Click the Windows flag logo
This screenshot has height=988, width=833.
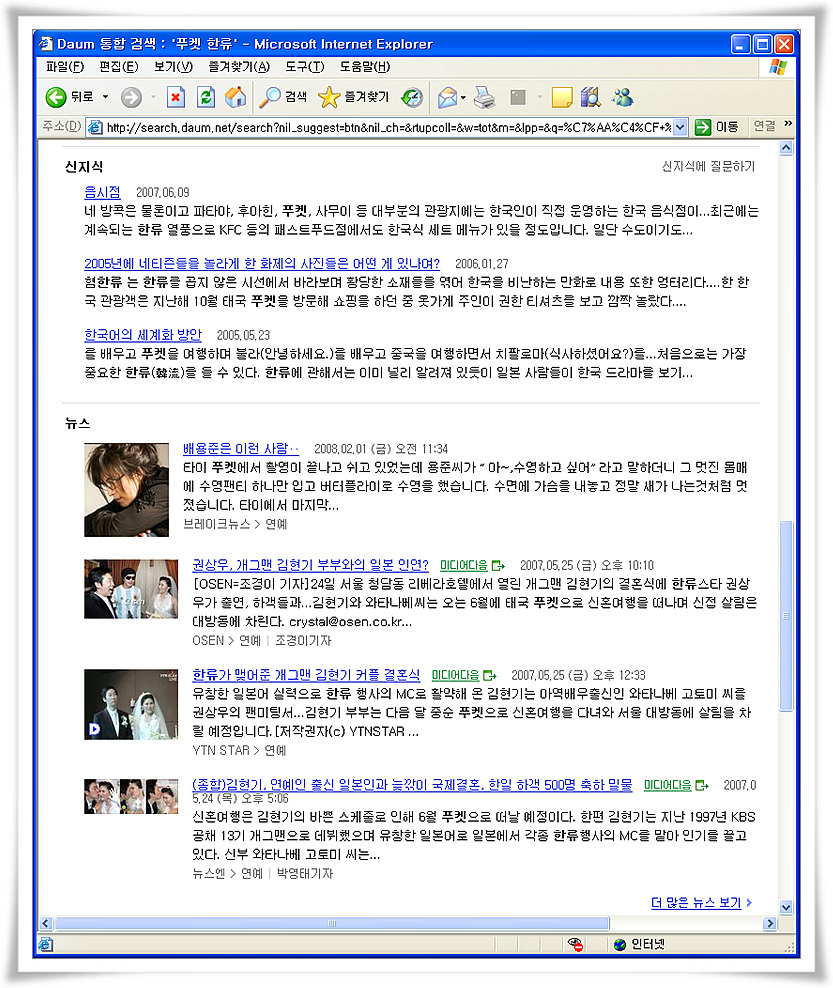pos(778,67)
